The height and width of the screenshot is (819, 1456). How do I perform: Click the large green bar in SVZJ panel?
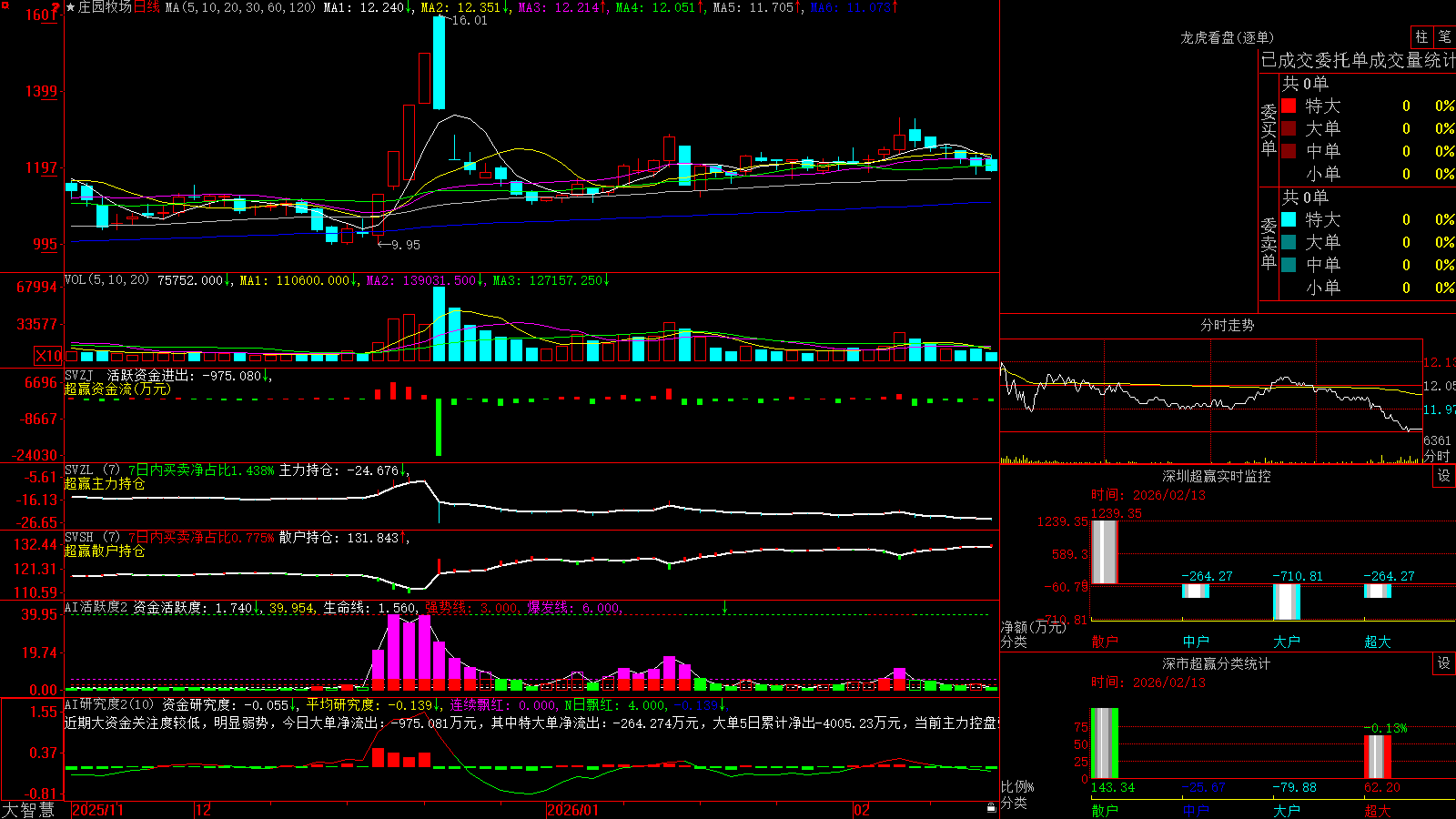439,427
